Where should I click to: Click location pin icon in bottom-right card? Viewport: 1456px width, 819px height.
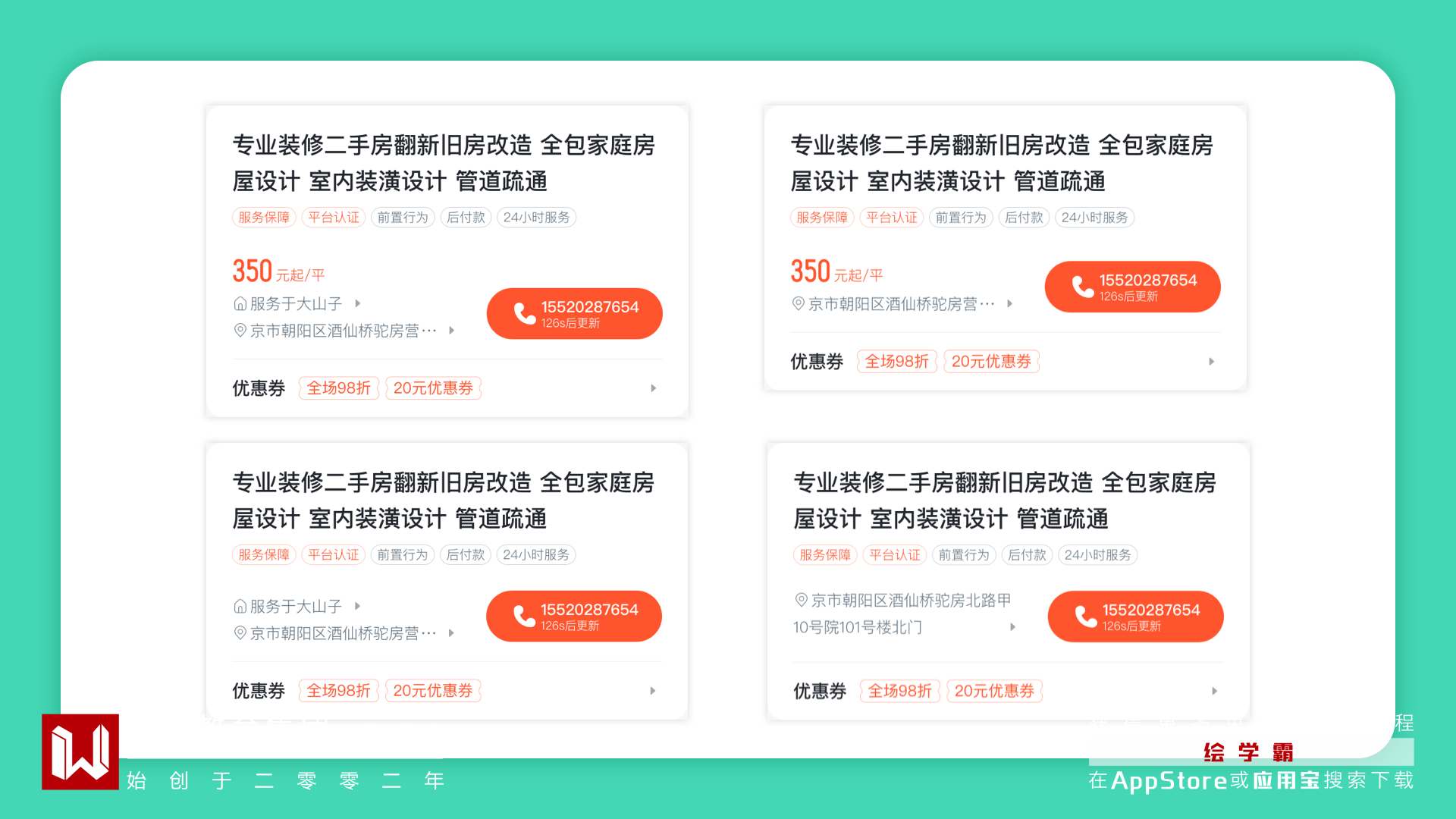801,600
